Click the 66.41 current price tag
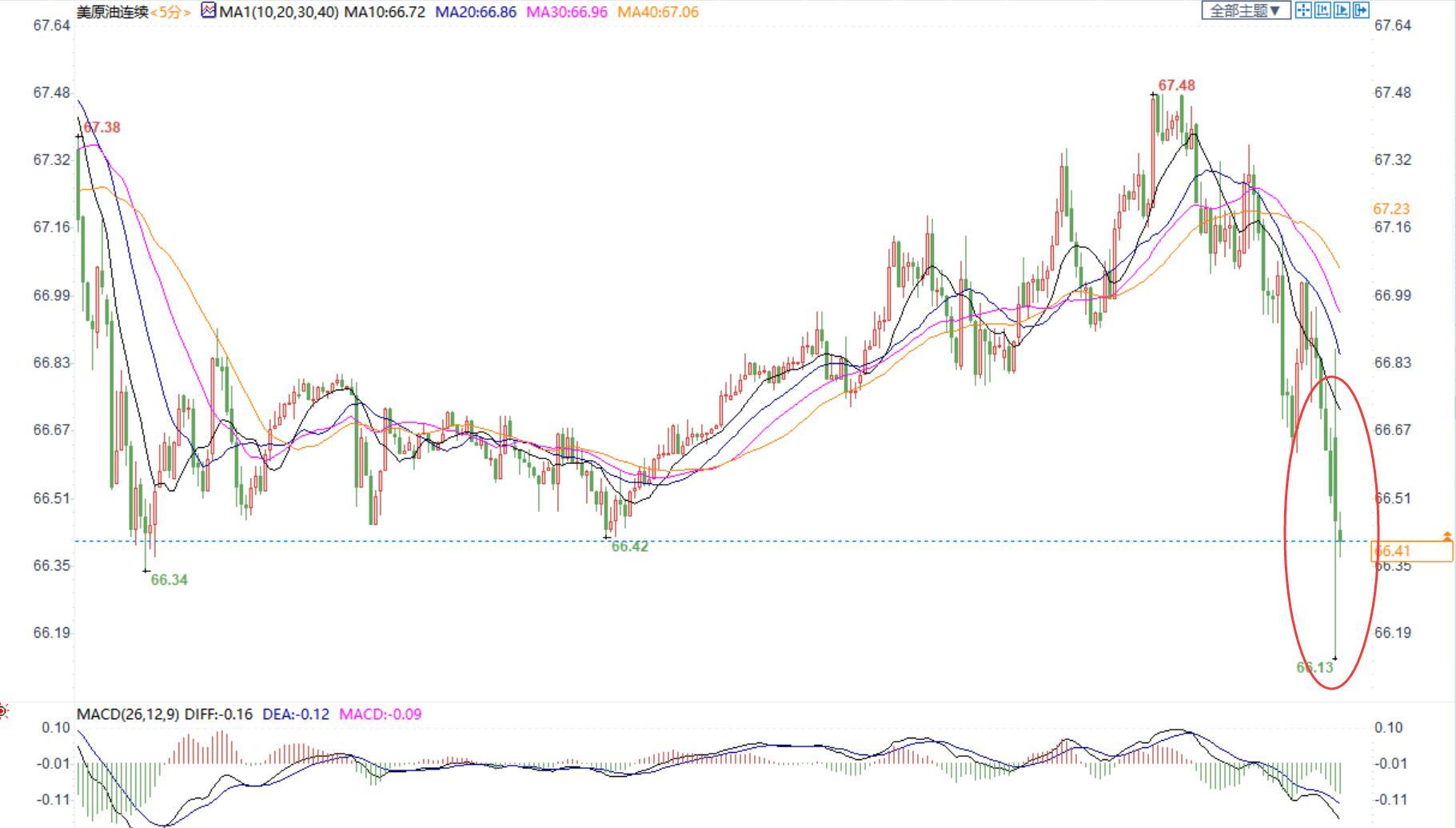 point(1411,550)
